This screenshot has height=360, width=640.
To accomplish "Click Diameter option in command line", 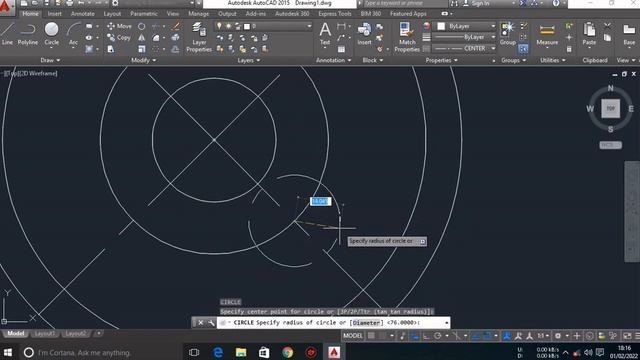I will tap(366, 323).
